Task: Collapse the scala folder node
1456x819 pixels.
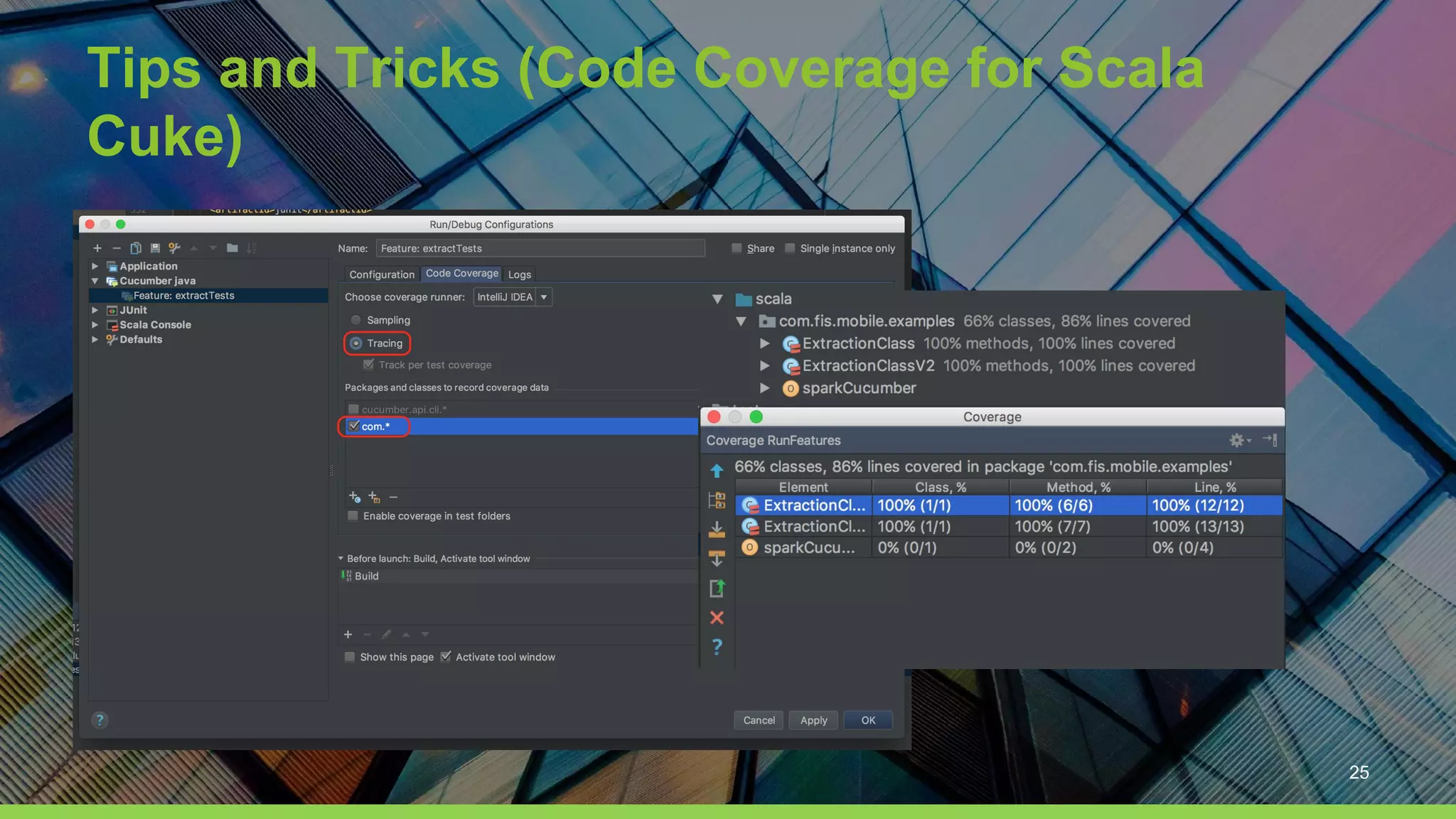Action: click(717, 299)
